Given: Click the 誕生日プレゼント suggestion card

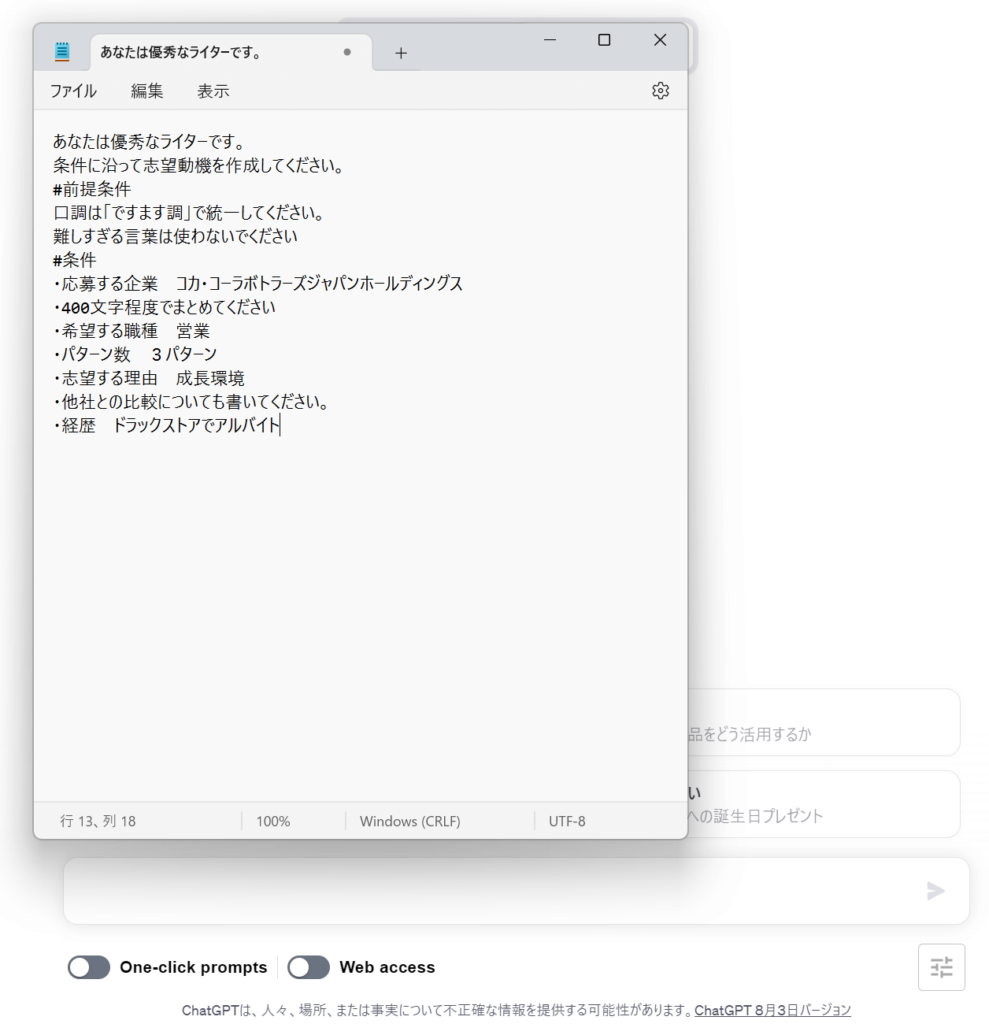Looking at the screenshot, I should [822, 804].
